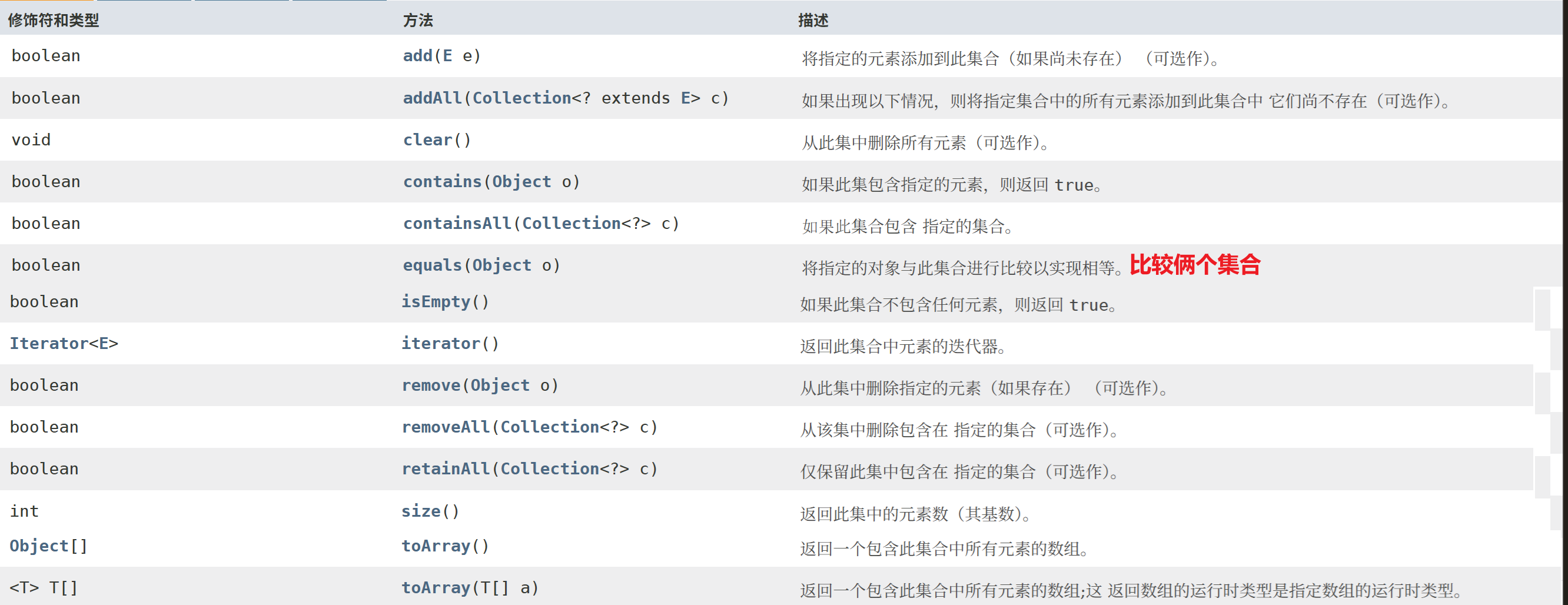Open the equals method link
The image size is (1568, 605).
[x=432, y=265]
